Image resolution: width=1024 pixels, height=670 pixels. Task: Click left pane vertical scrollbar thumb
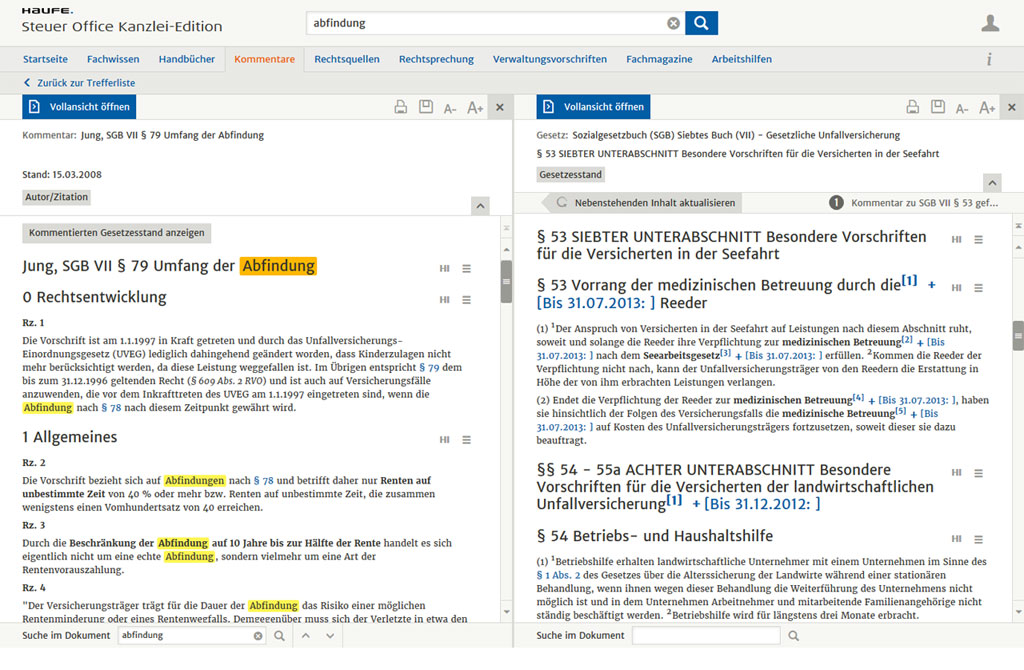click(507, 281)
